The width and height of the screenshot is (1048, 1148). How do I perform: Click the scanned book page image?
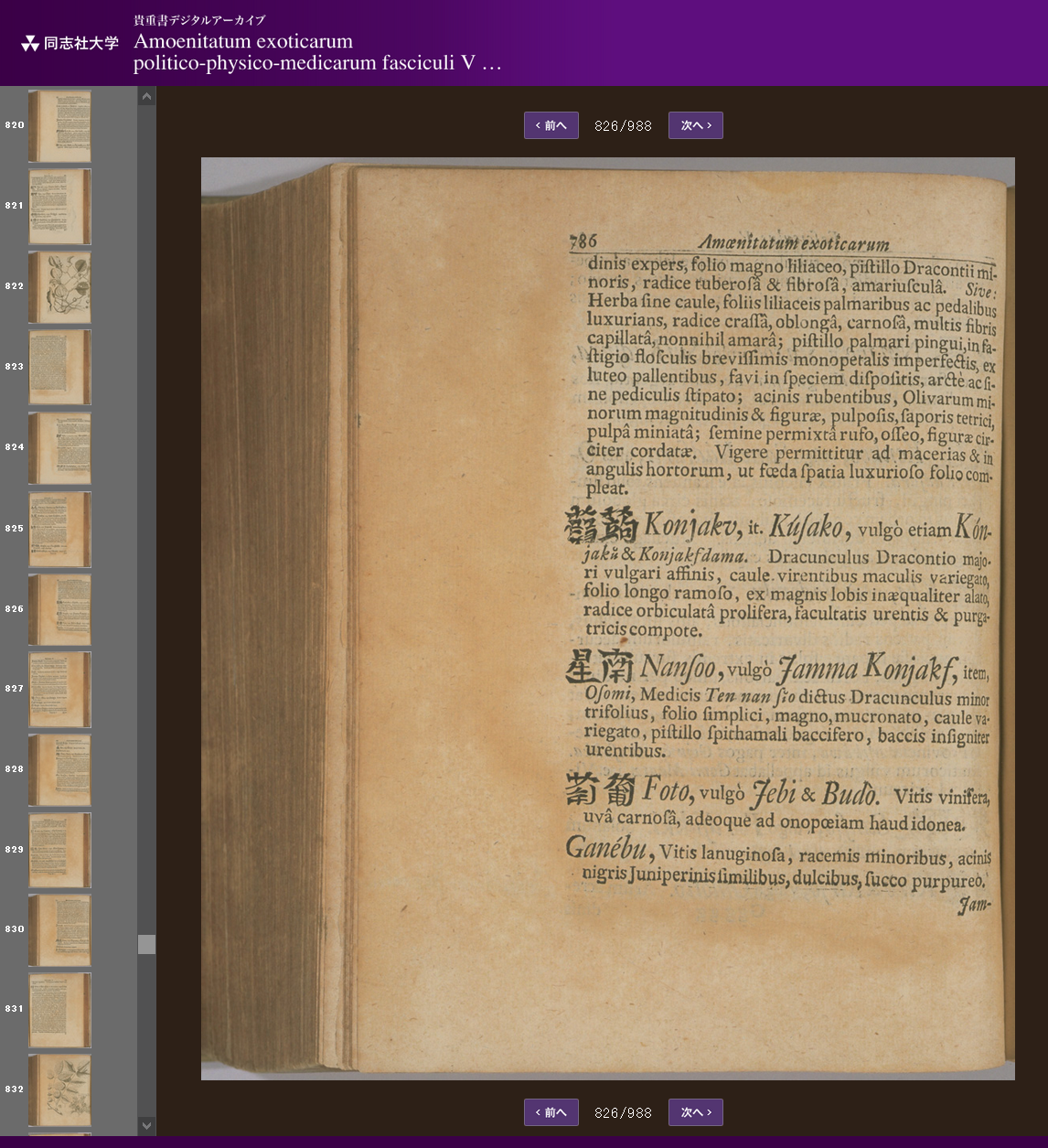point(607,618)
